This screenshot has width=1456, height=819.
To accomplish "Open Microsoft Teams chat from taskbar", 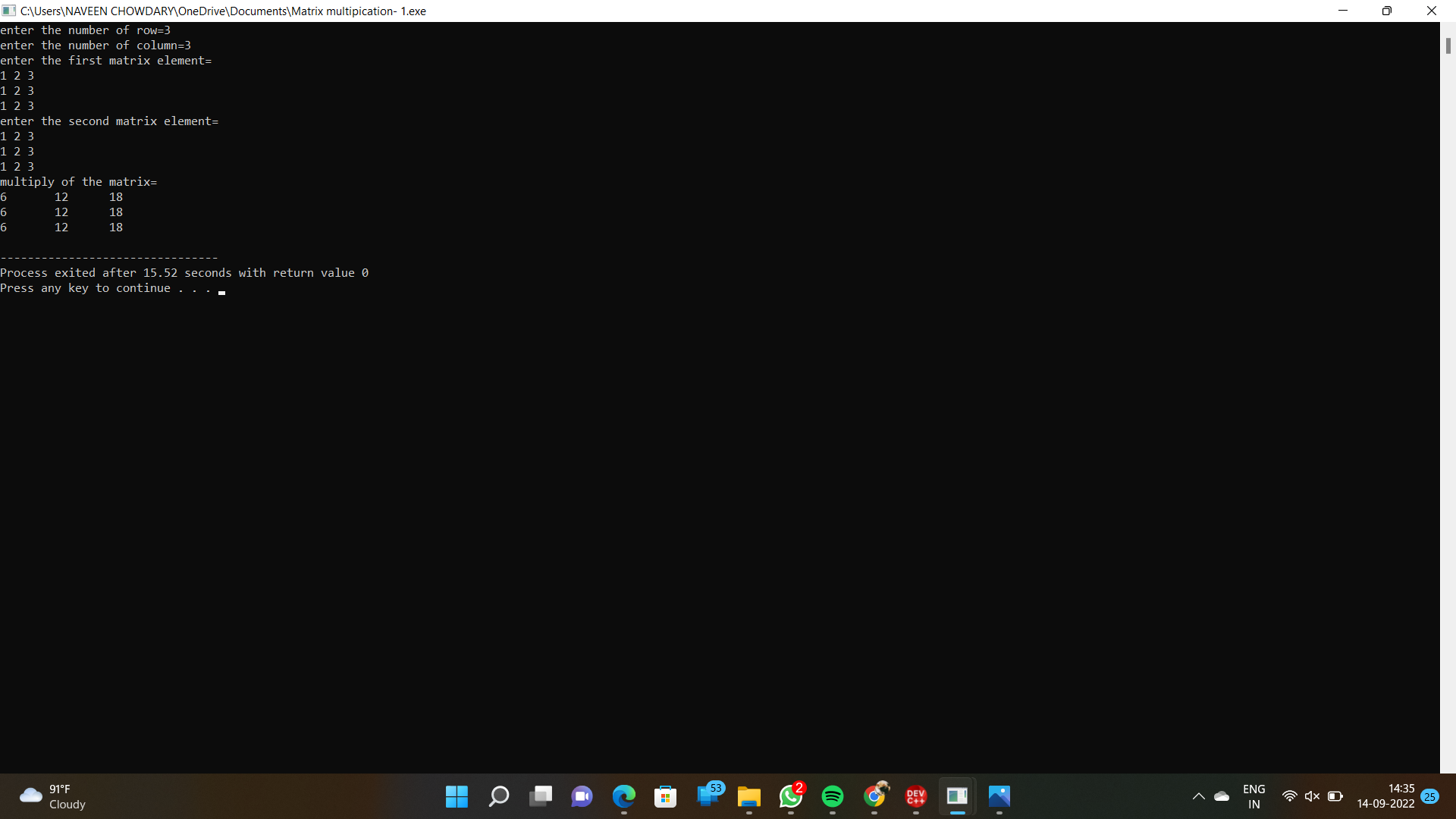I will (x=582, y=797).
